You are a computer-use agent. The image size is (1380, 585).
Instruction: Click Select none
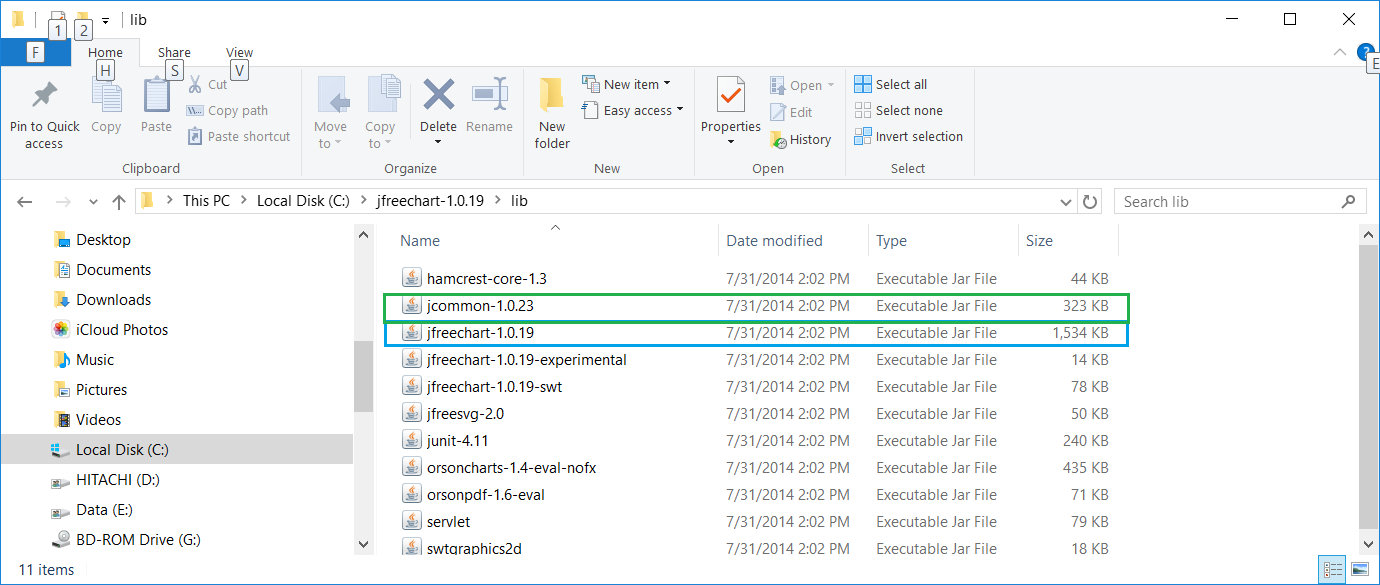[x=898, y=111]
